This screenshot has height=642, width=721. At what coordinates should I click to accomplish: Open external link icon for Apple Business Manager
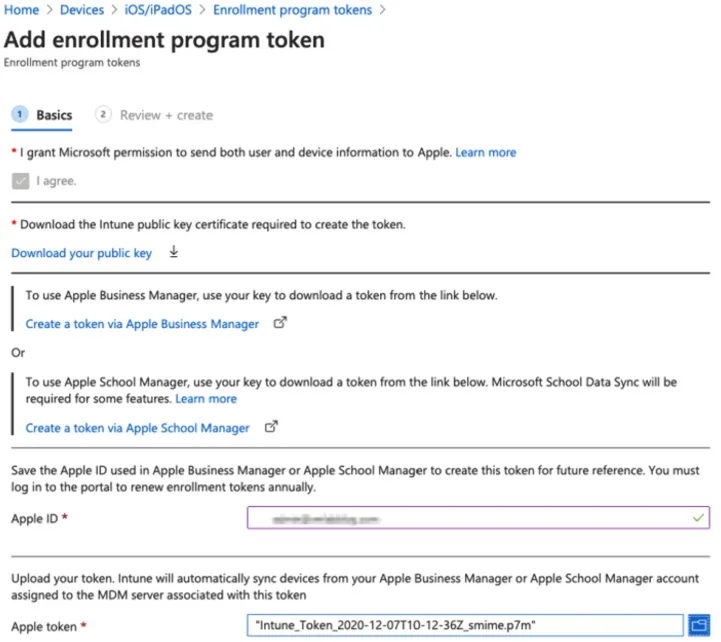tap(280, 323)
